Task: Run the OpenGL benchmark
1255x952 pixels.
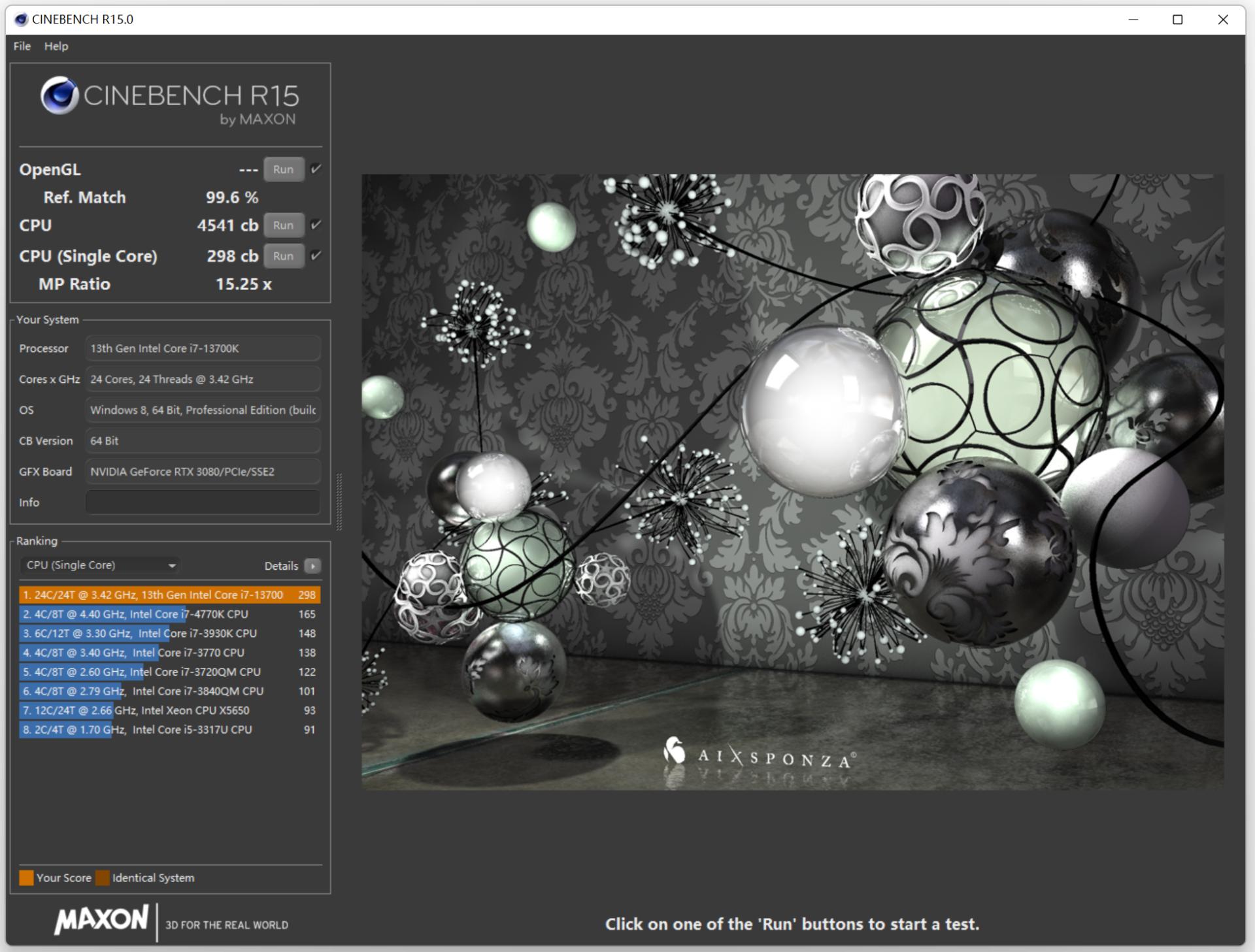Action: 283,169
